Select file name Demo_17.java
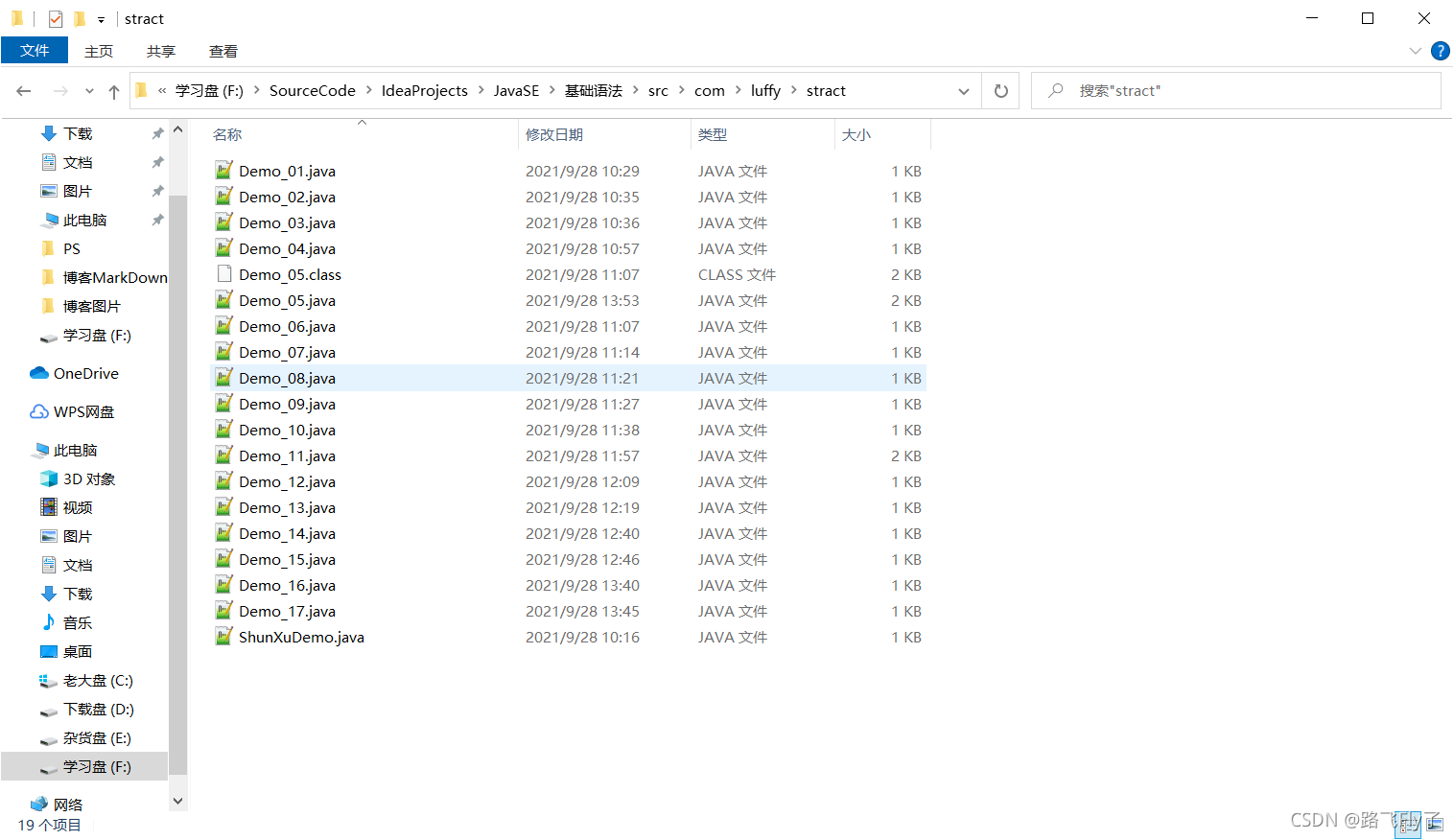Image resolution: width=1454 pixels, height=840 pixels. [287, 611]
